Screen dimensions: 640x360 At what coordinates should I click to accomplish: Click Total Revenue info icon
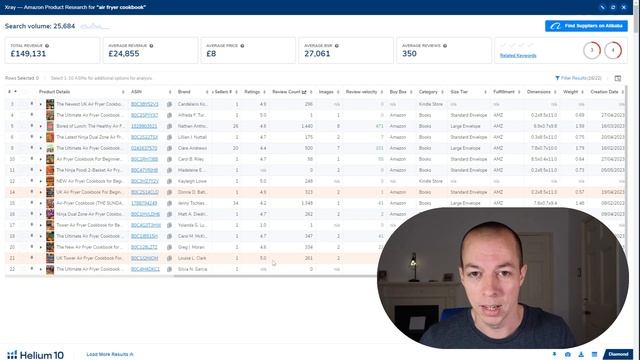pos(47,46)
